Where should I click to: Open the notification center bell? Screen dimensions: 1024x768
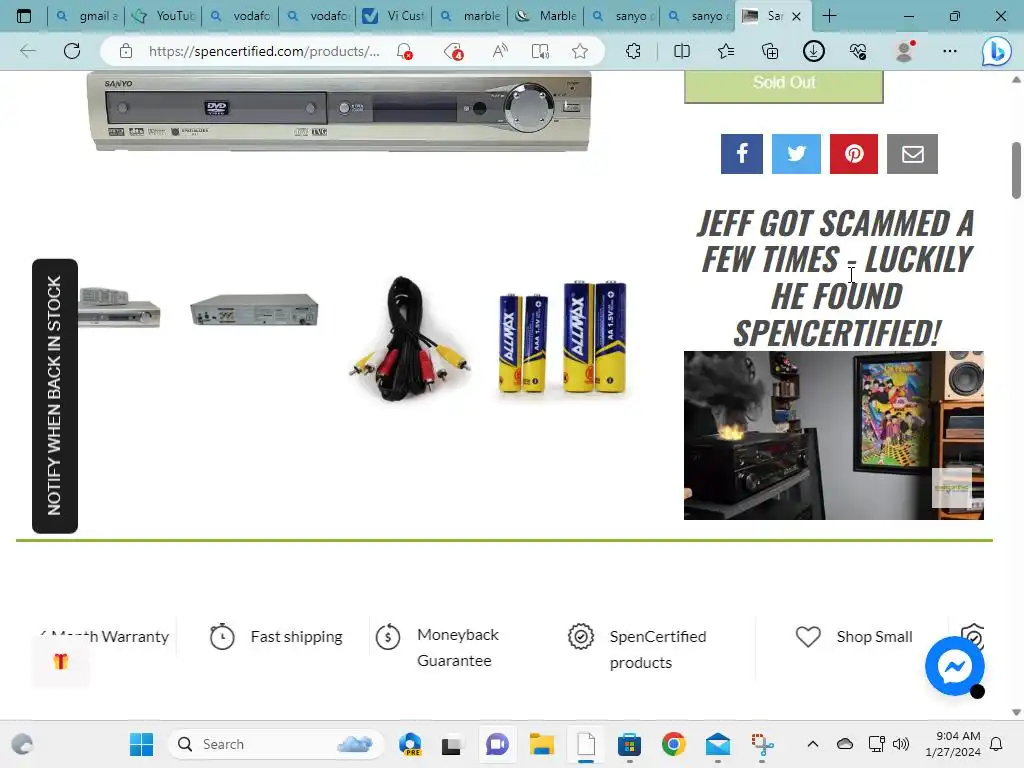(x=996, y=744)
